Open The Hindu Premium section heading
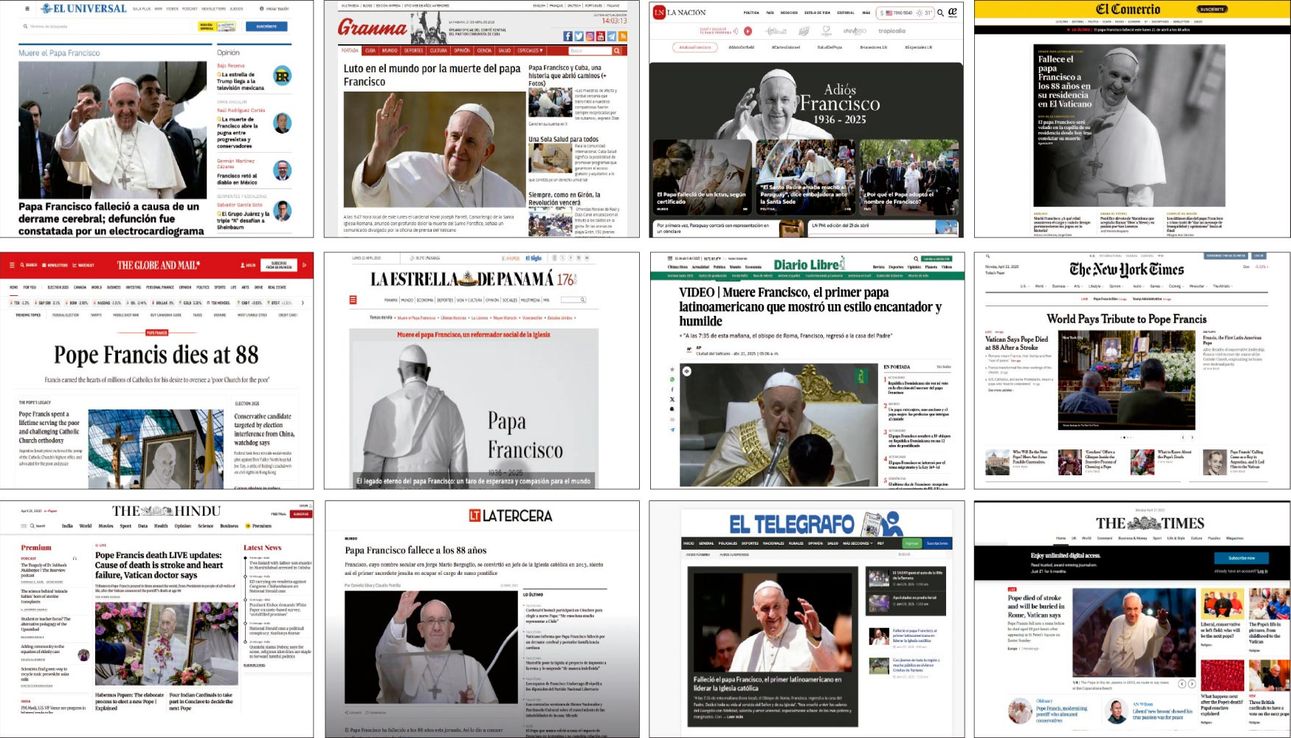 [x=36, y=548]
